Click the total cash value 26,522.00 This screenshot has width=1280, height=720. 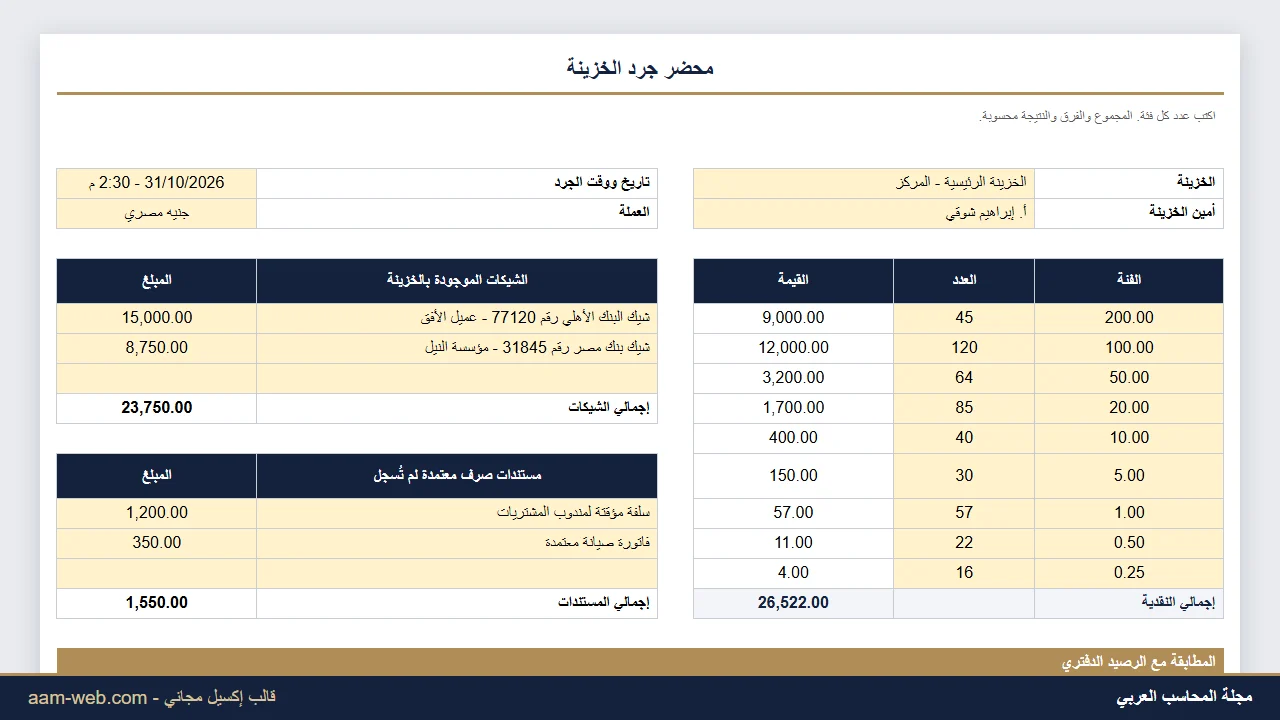coord(794,603)
